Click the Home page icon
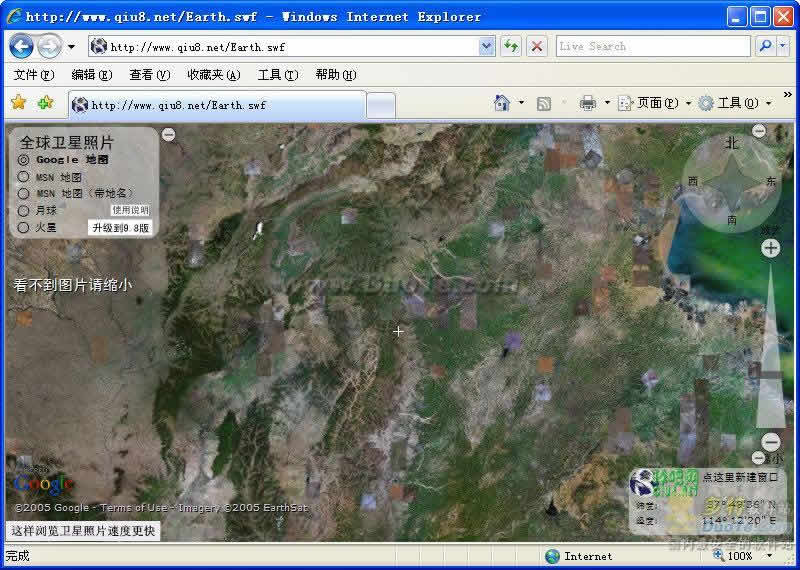This screenshot has height=570, width=800. [x=502, y=103]
